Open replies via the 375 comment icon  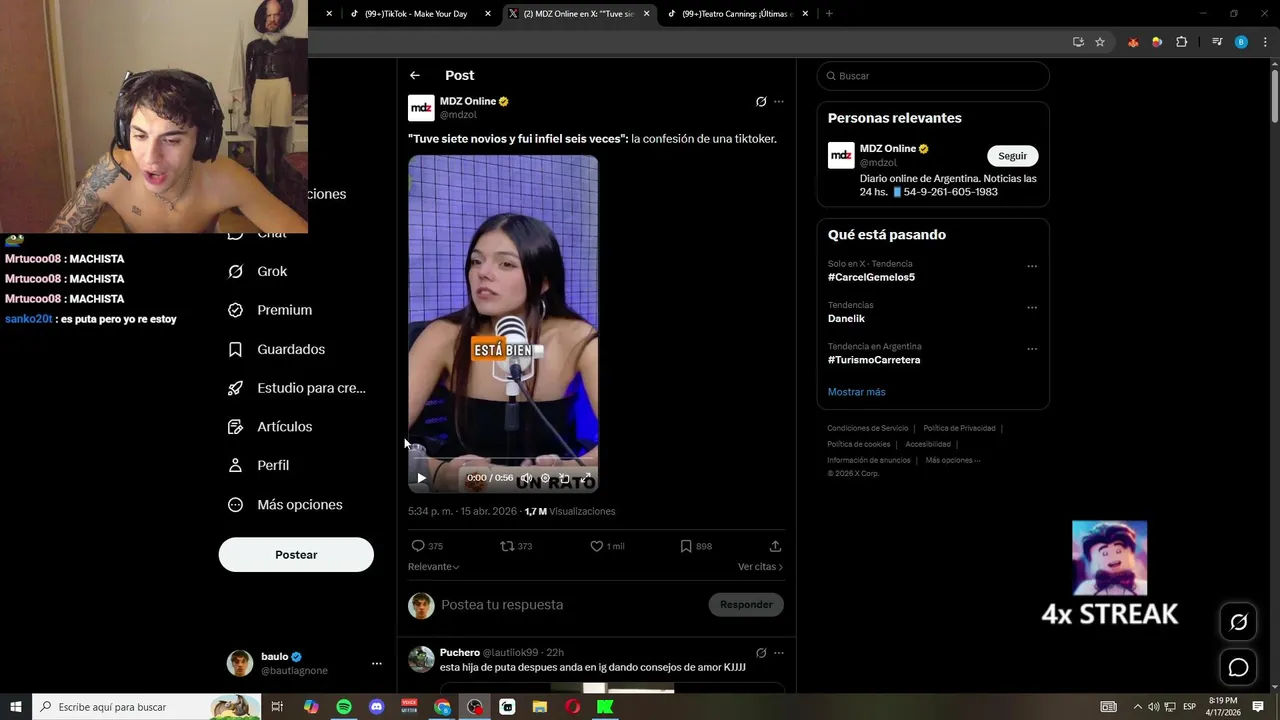coord(418,546)
